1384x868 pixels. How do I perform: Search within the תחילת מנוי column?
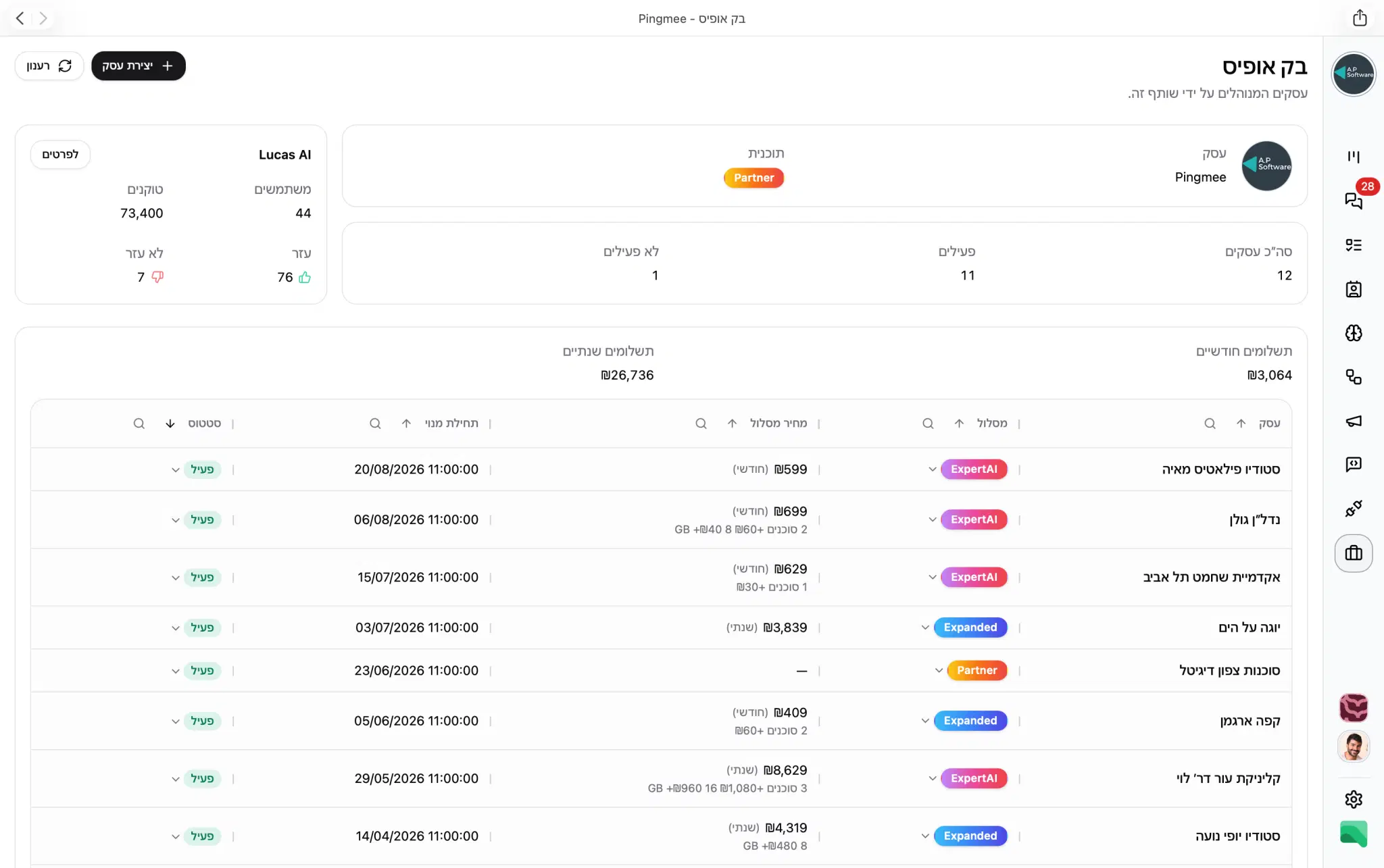(375, 424)
